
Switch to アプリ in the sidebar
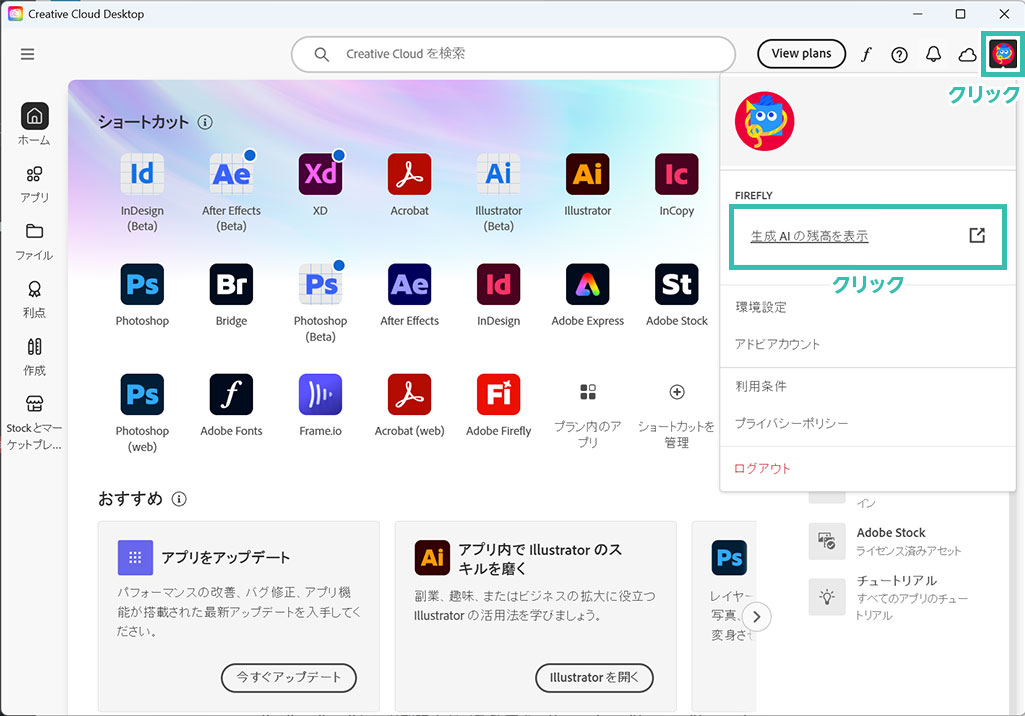coord(34,183)
